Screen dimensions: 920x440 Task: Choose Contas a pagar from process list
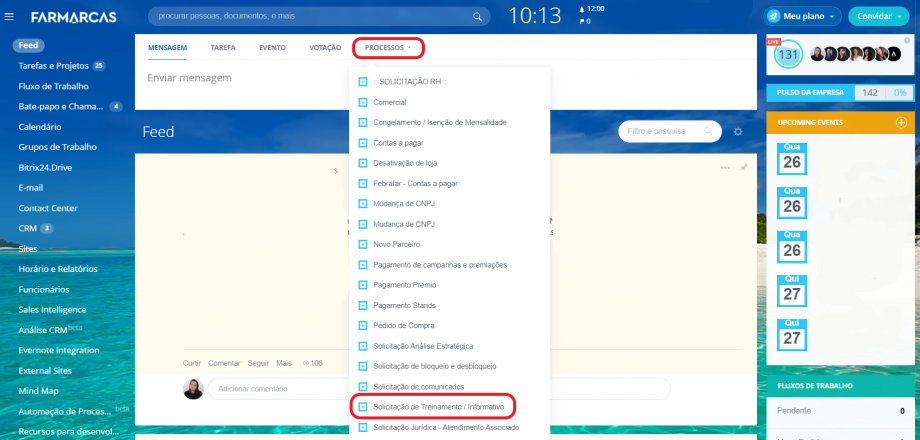pos(396,142)
